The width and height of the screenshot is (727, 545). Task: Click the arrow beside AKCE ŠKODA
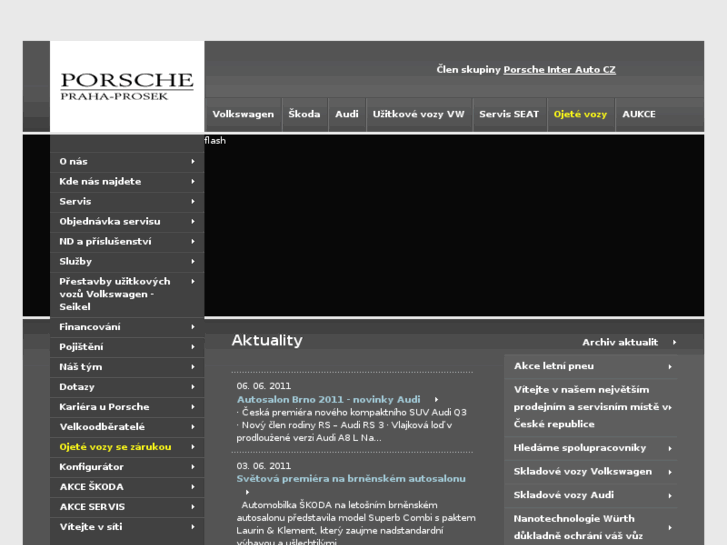(193, 487)
